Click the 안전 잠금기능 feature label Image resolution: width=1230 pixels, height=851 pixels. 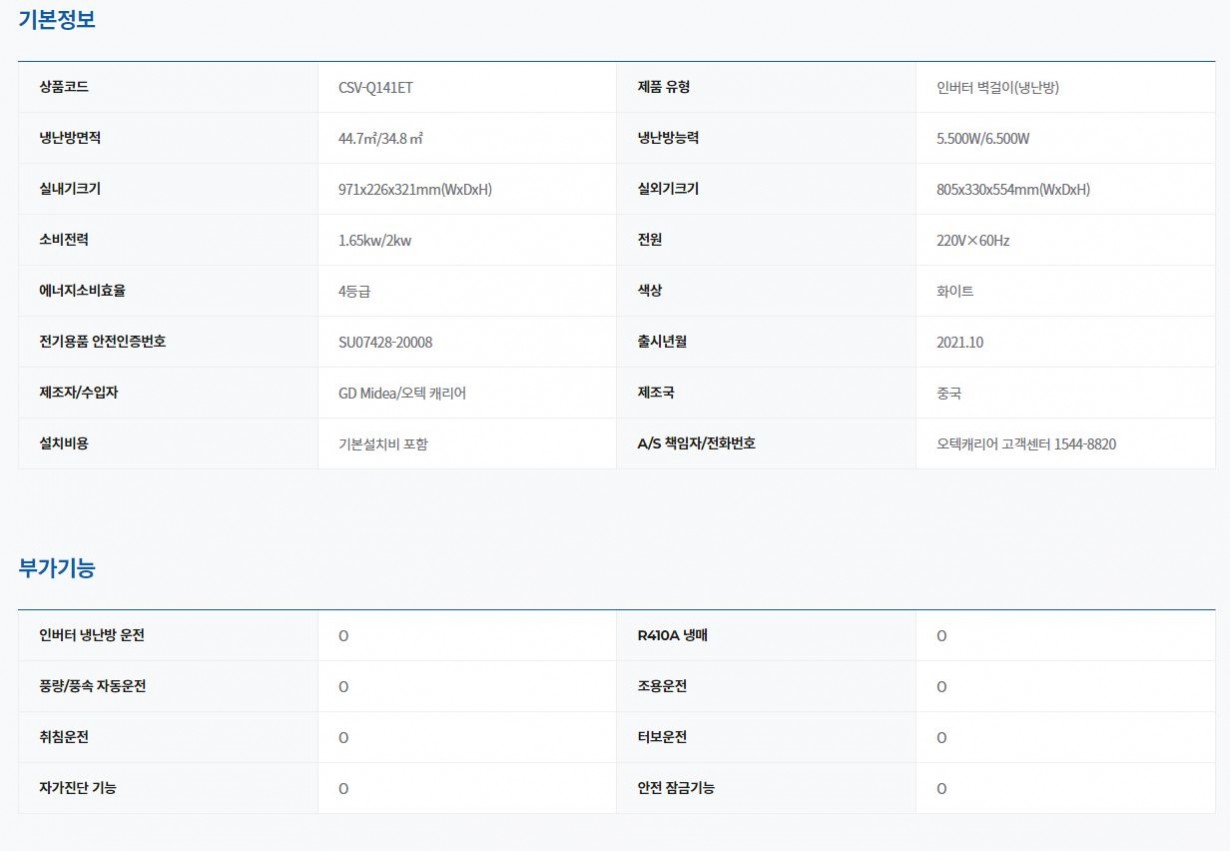click(x=676, y=789)
